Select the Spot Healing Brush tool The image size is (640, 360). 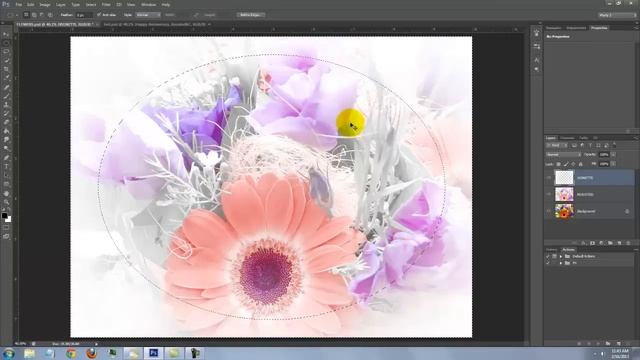pyautogui.click(x=6, y=87)
